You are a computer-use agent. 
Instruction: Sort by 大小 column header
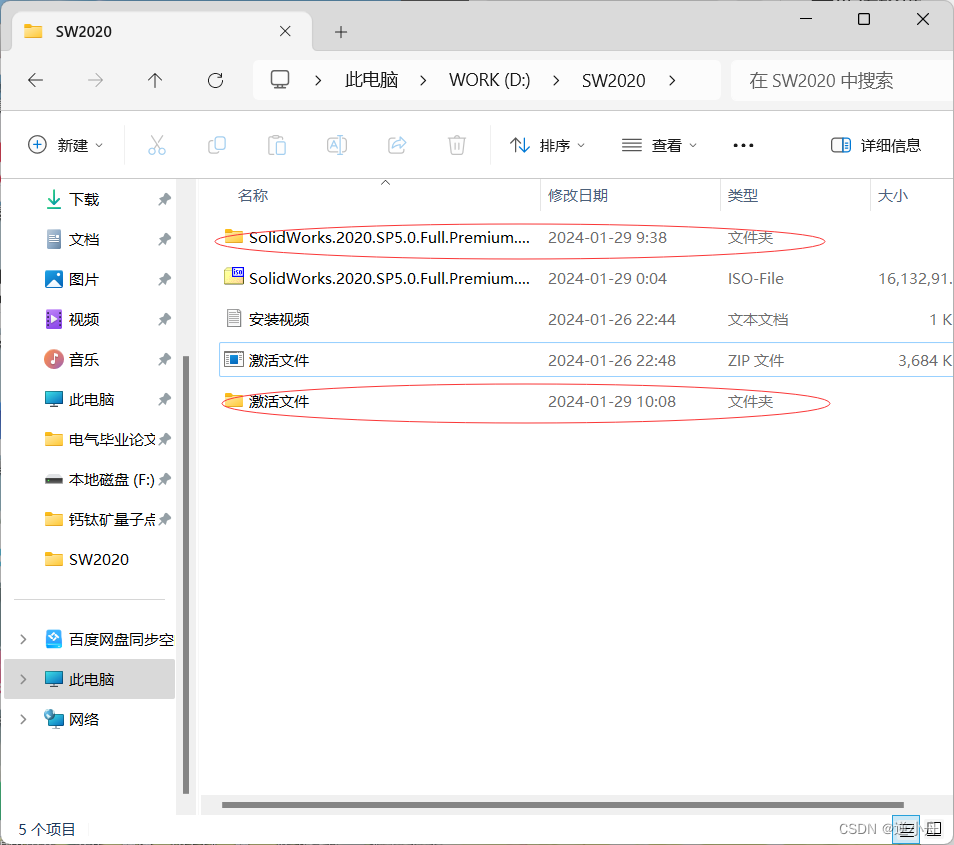[x=893, y=196]
